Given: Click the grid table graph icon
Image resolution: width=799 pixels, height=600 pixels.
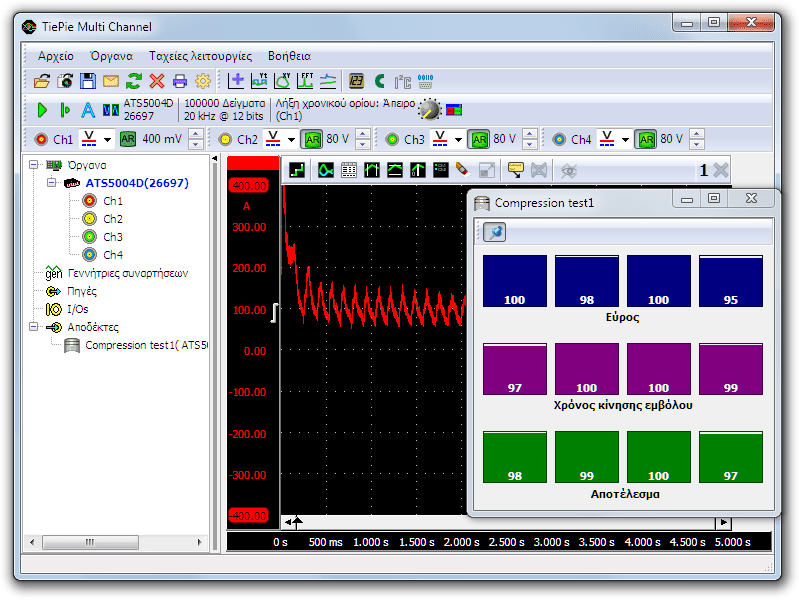Looking at the screenshot, I should (x=349, y=170).
